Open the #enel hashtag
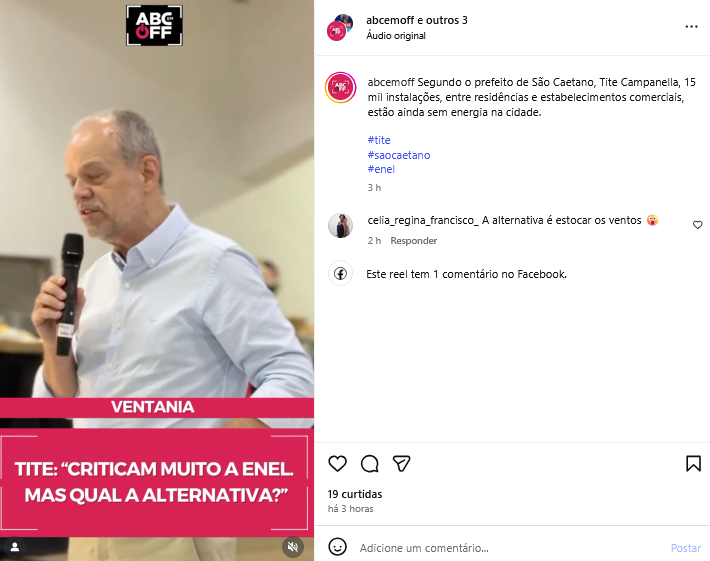This screenshot has height=561, width=710. tap(381, 169)
